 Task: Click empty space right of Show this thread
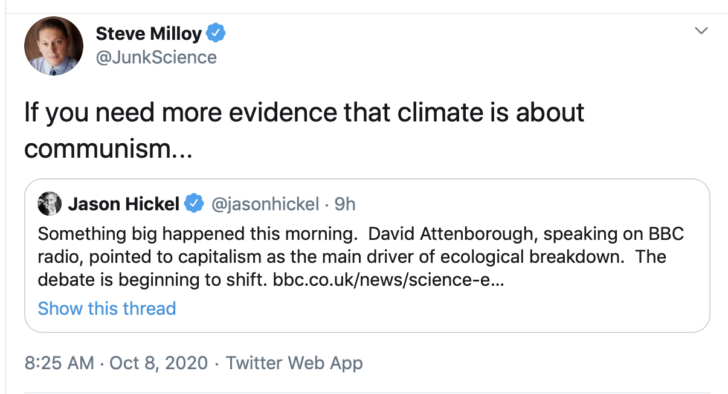(441, 309)
